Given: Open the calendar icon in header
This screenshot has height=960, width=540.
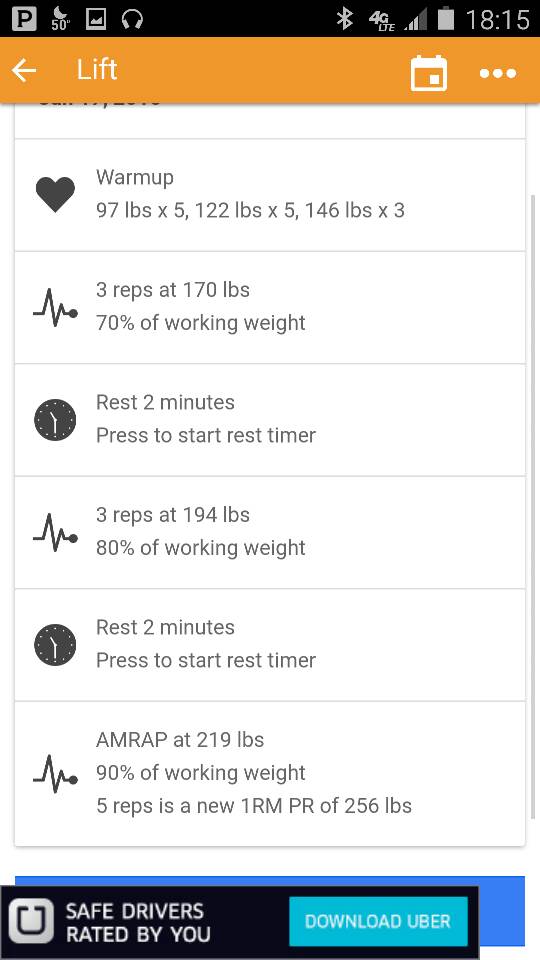Looking at the screenshot, I should tap(428, 73).
